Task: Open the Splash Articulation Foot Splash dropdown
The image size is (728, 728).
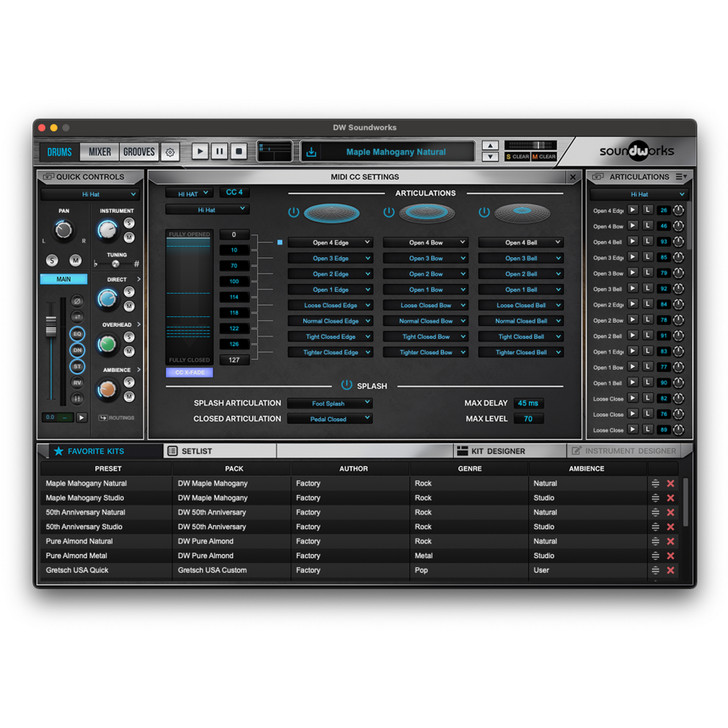Action: [329, 403]
